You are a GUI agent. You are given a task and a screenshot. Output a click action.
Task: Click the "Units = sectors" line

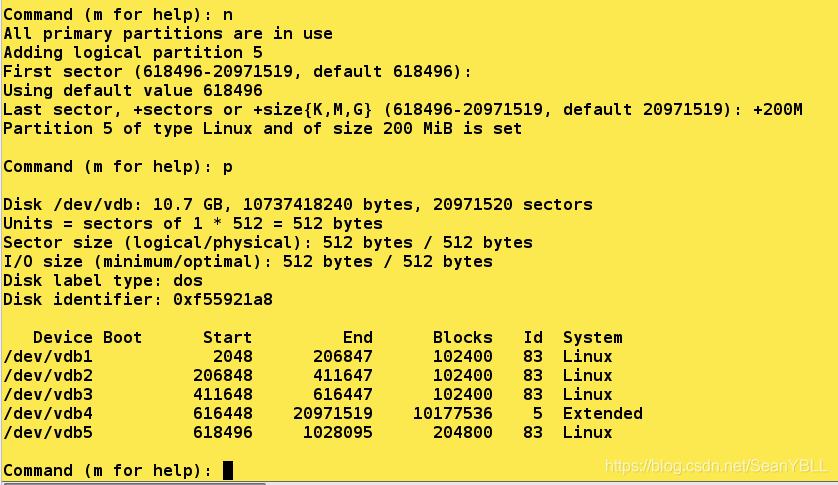[193, 224]
